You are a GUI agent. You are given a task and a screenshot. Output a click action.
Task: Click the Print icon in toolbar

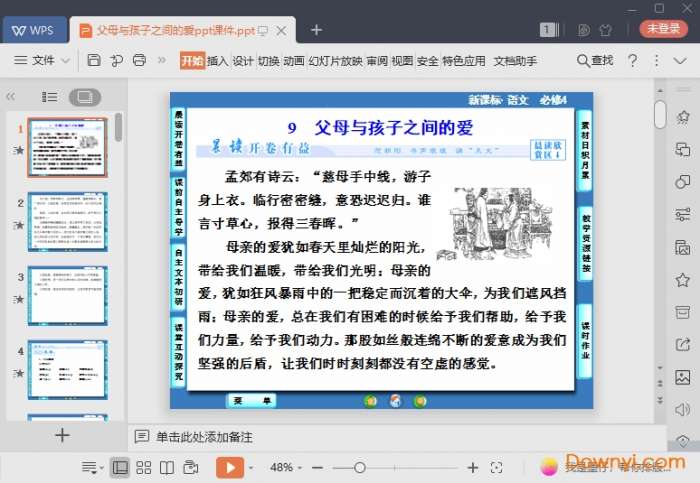(x=139, y=61)
